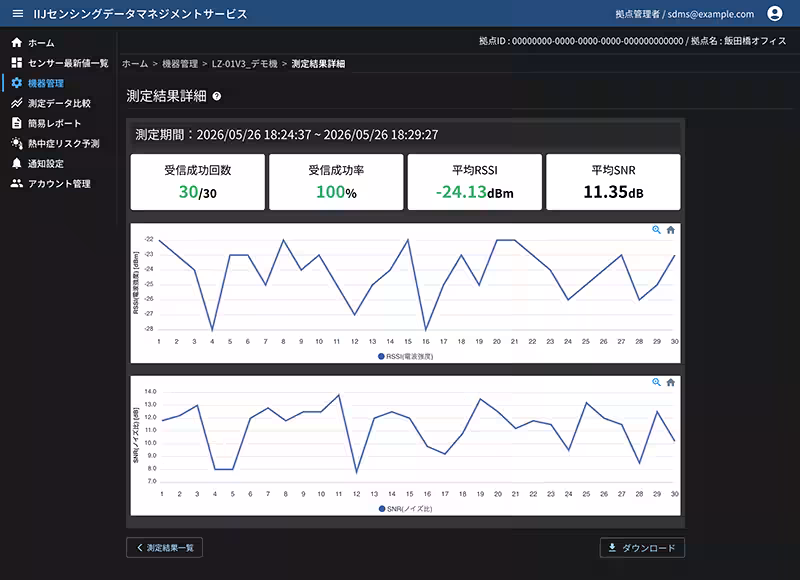
Task: Click zoom magnifier on SNR chart
Action: tap(657, 383)
